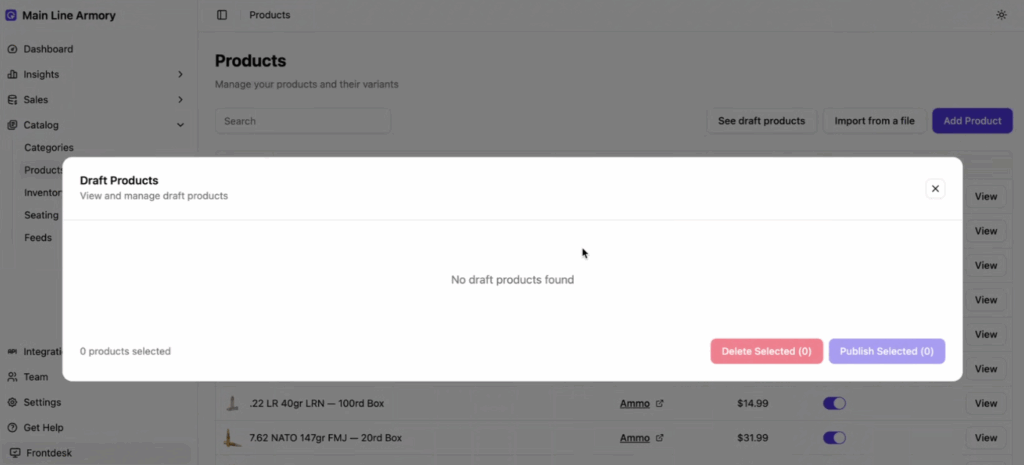Click the product Search field
Screen dimensions: 1024x465
(x=302, y=121)
